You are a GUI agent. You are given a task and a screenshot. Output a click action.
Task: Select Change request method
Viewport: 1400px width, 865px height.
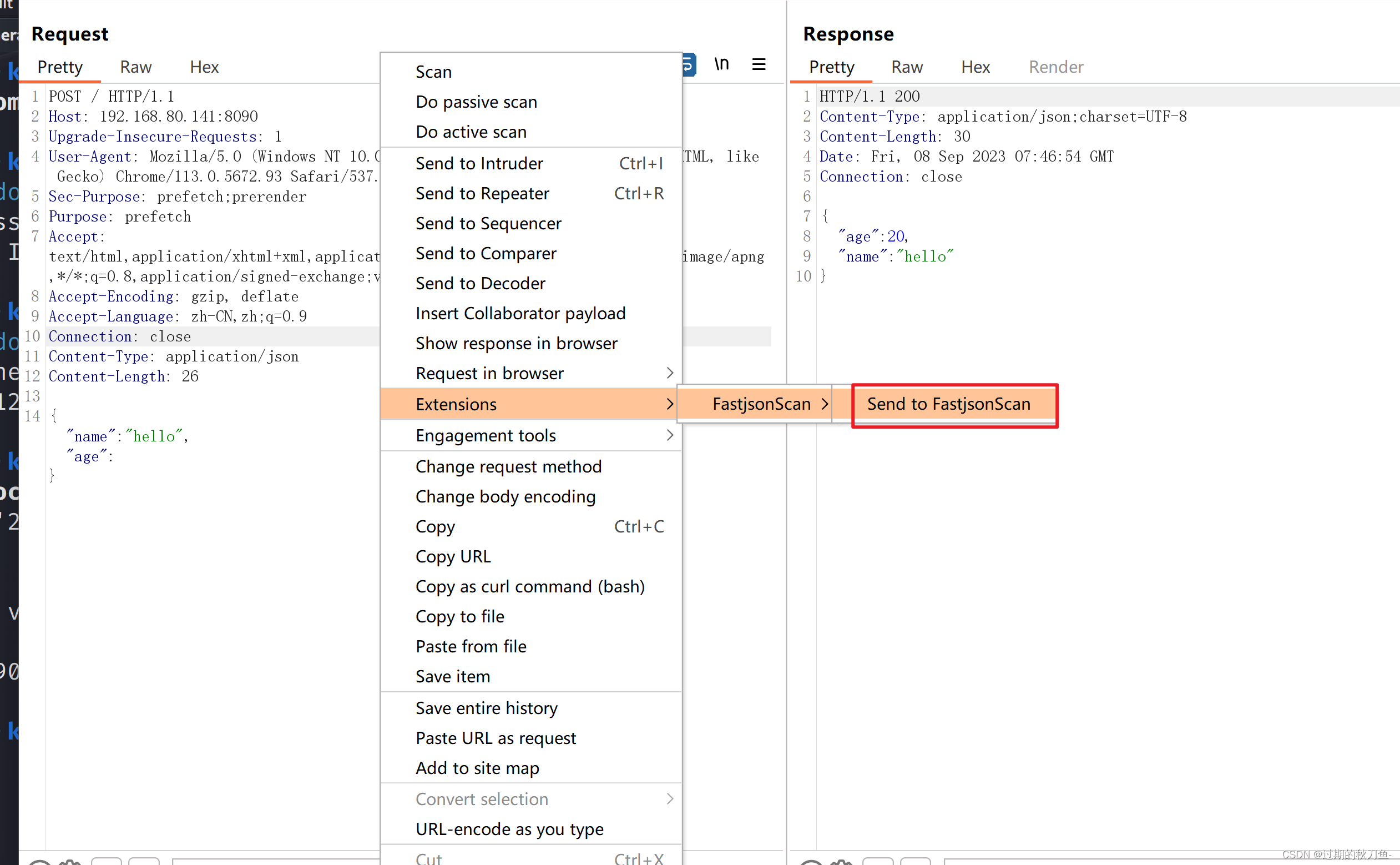tap(531, 467)
